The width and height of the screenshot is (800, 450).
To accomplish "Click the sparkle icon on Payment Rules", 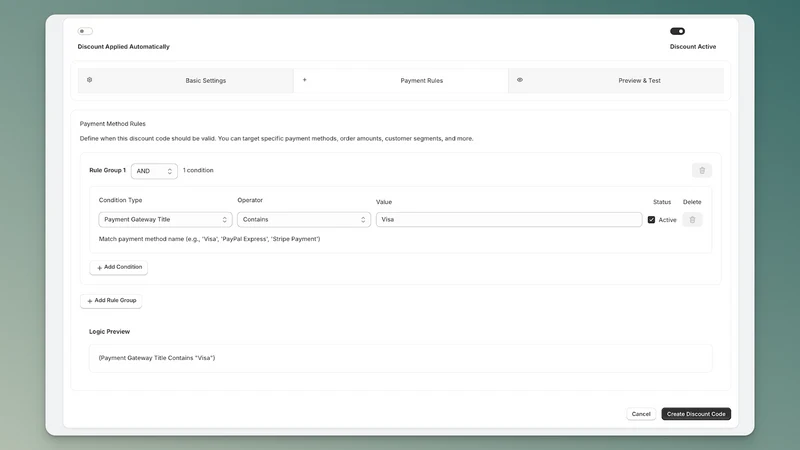I will click(305, 80).
